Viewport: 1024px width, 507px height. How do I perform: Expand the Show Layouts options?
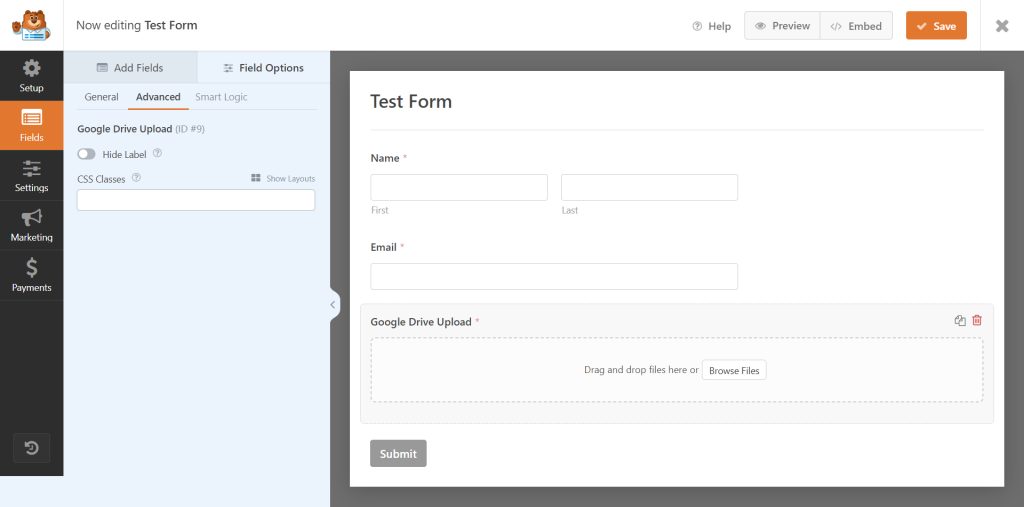[x=283, y=178]
